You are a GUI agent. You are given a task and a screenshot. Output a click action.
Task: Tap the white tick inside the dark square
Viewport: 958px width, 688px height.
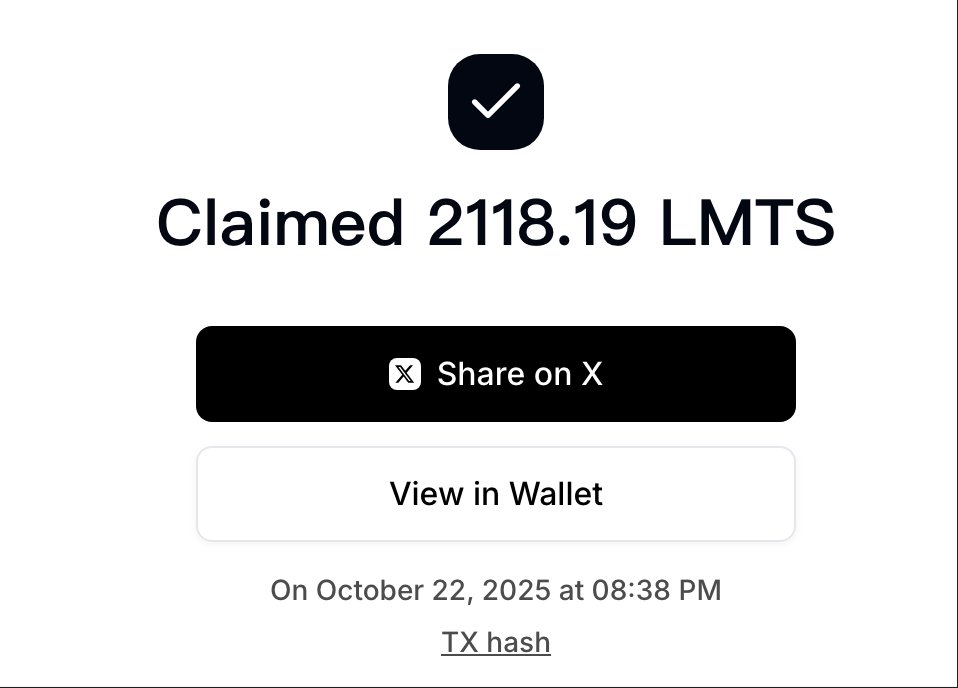click(x=495, y=101)
